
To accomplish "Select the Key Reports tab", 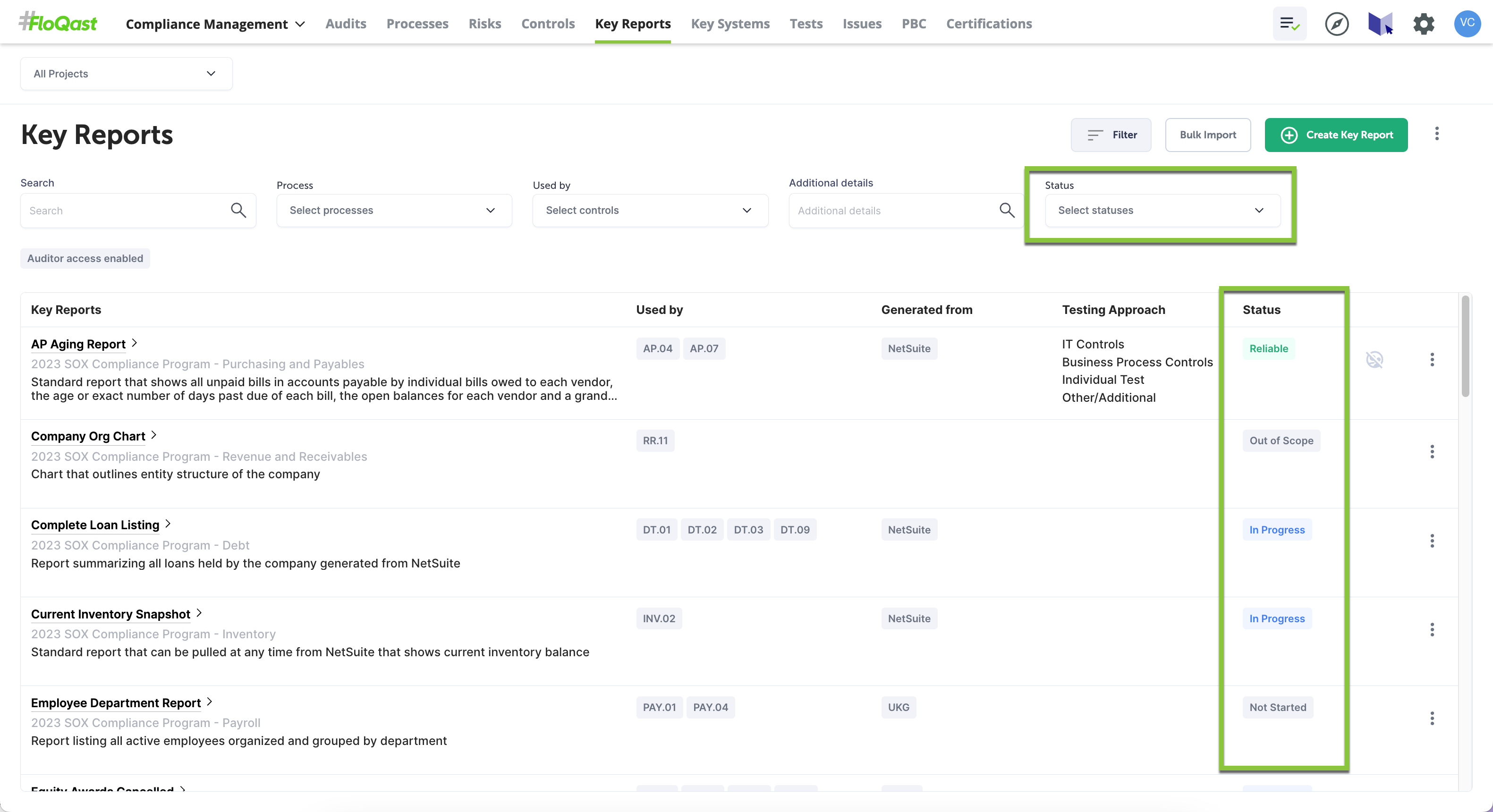I will (x=633, y=24).
